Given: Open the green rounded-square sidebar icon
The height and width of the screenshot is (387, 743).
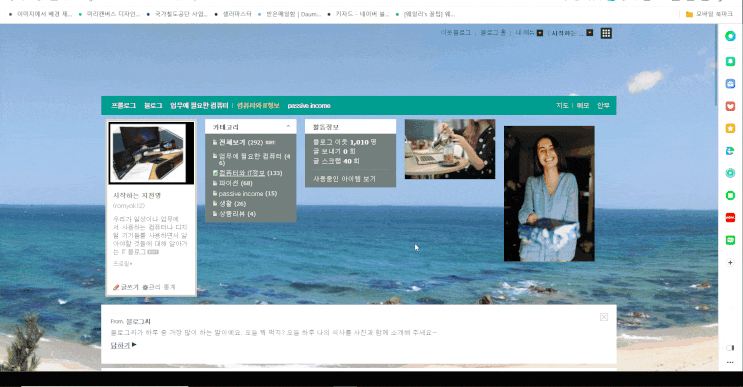Looking at the screenshot, I should 730,195.
